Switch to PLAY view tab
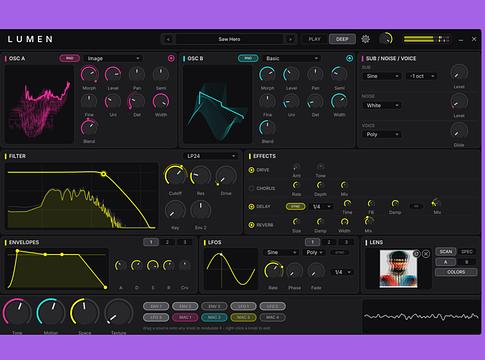The image size is (485, 360). click(x=314, y=39)
